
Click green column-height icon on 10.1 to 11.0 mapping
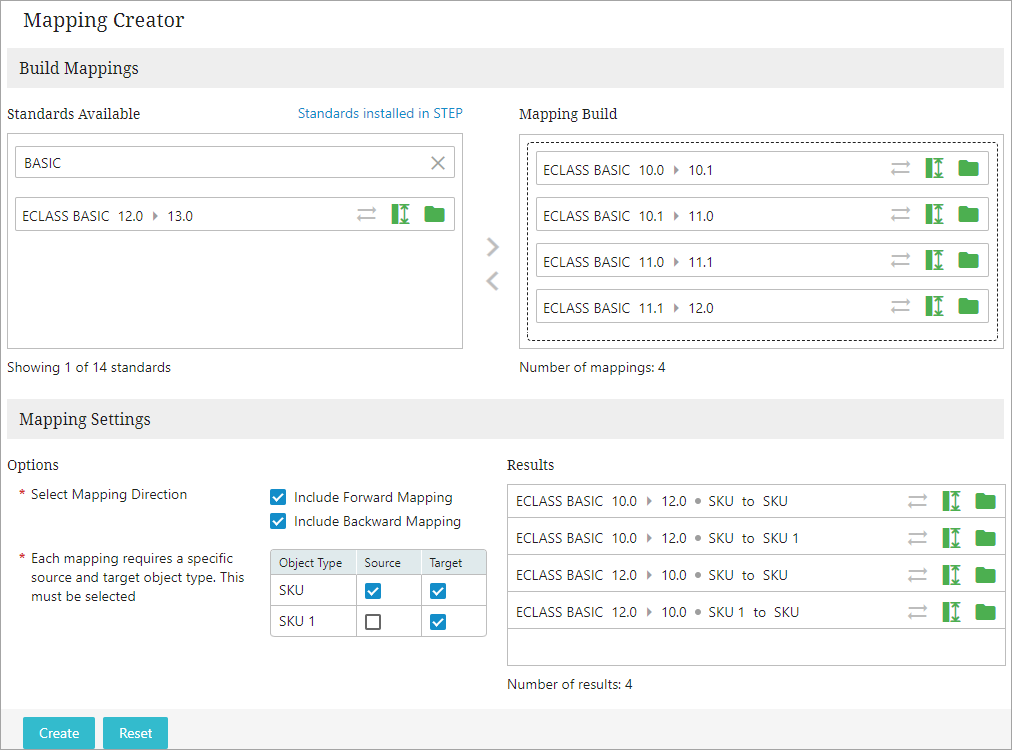point(935,214)
